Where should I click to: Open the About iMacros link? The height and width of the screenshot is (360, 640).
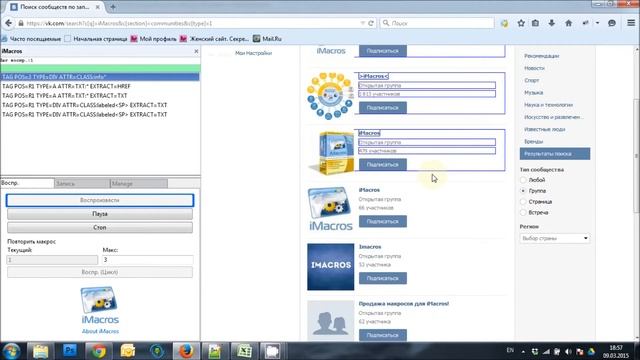[100, 331]
